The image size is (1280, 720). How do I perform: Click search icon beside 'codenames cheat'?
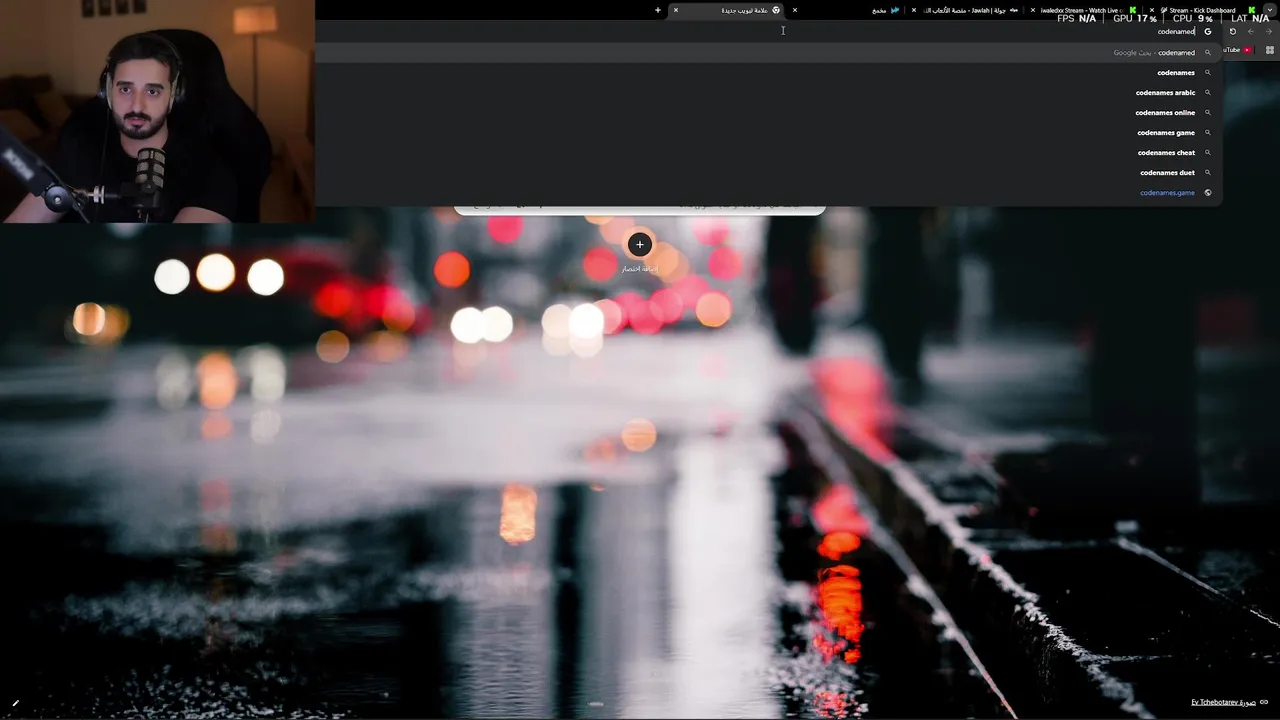click(1208, 152)
